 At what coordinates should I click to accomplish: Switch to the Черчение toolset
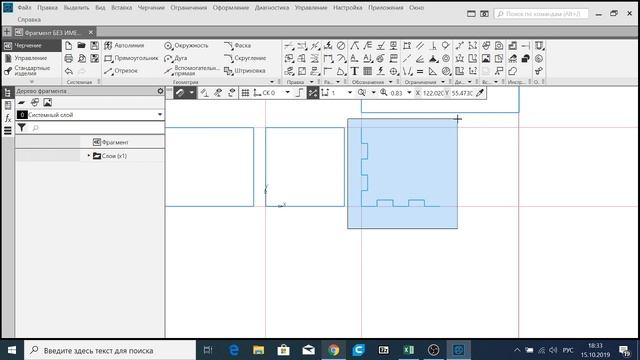[x=31, y=46]
